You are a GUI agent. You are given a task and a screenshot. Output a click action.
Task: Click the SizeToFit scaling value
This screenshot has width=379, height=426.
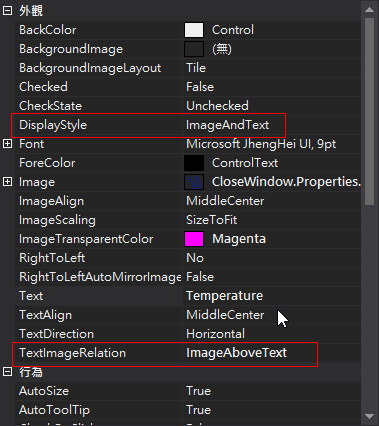pos(212,220)
